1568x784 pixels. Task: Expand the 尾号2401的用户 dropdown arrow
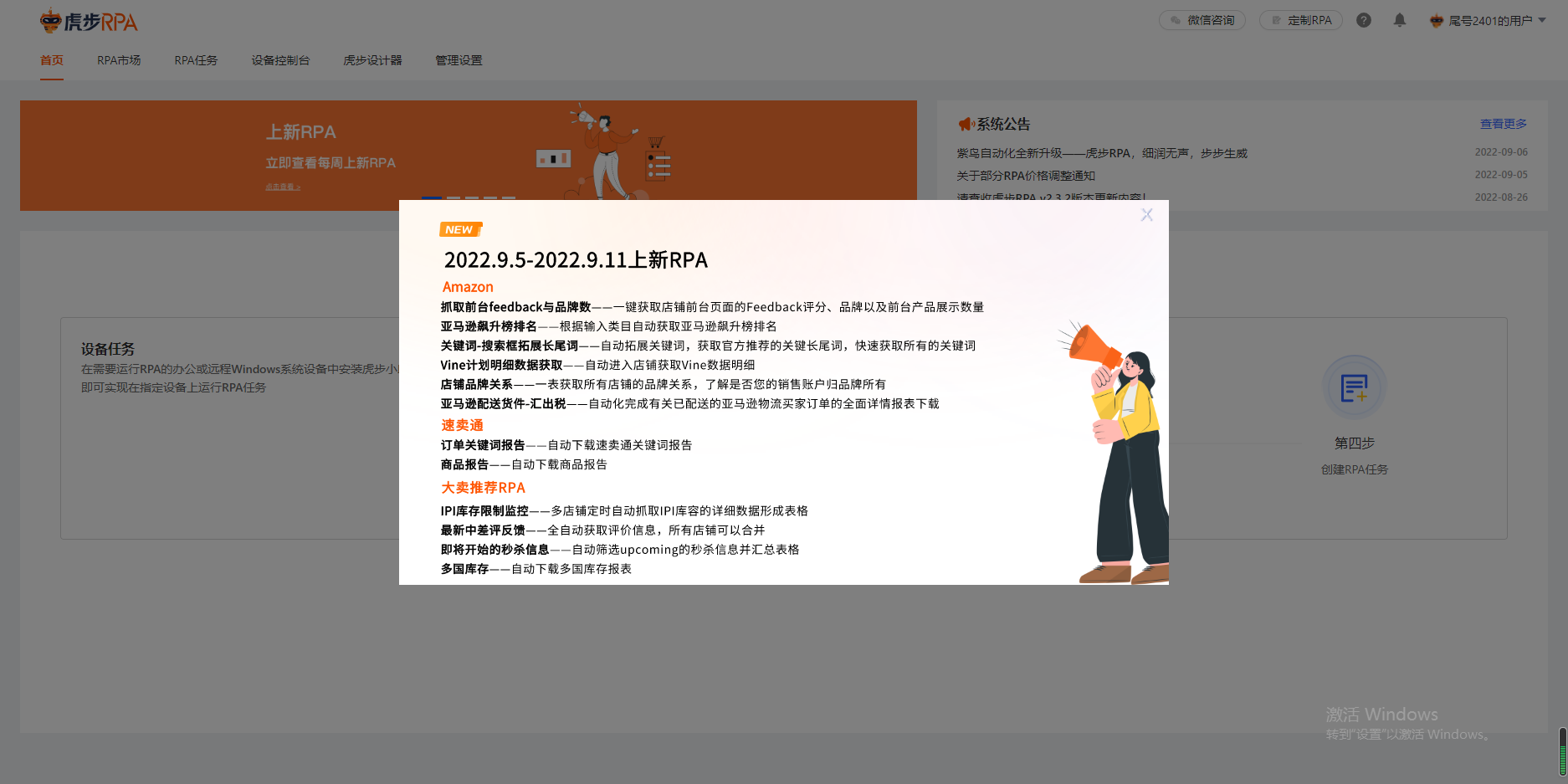pyautogui.click(x=1542, y=20)
